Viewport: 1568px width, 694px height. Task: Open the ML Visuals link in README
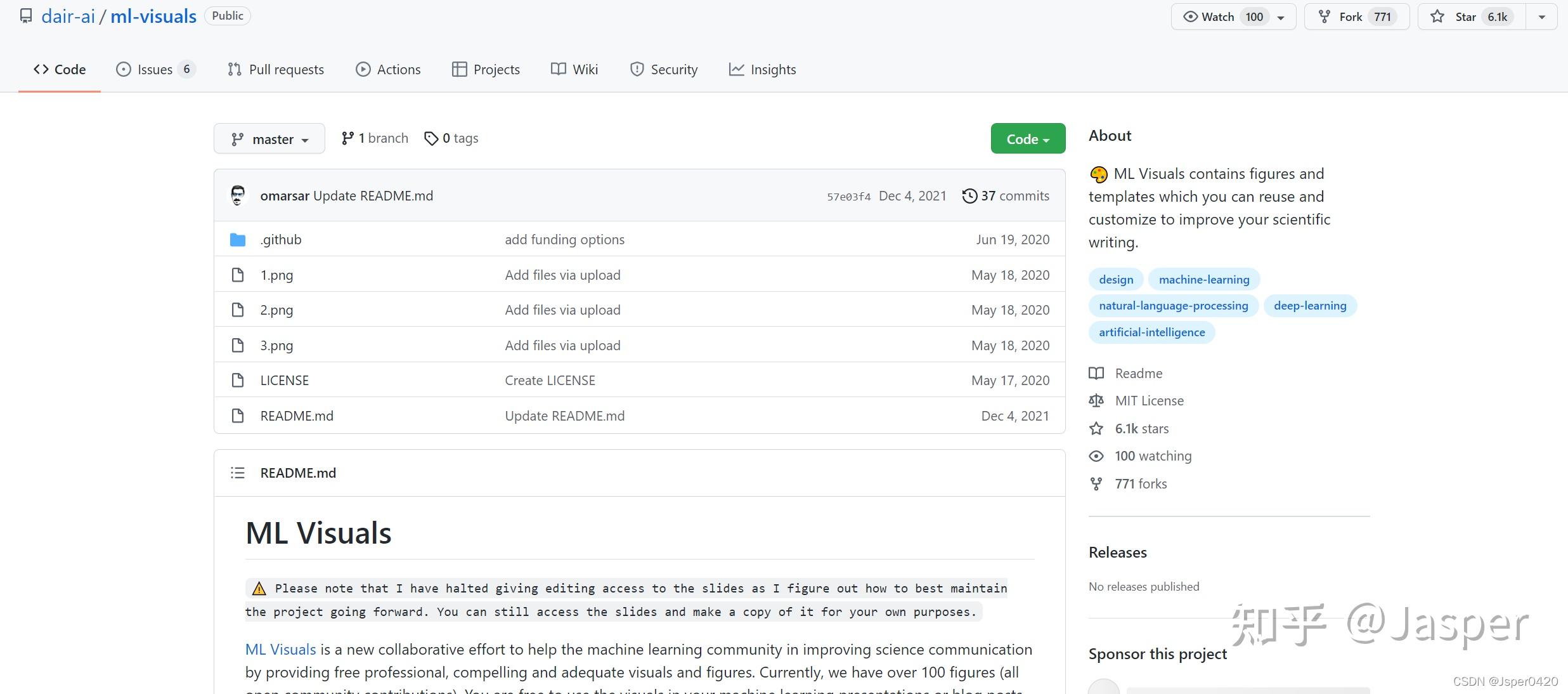[280, 650]
